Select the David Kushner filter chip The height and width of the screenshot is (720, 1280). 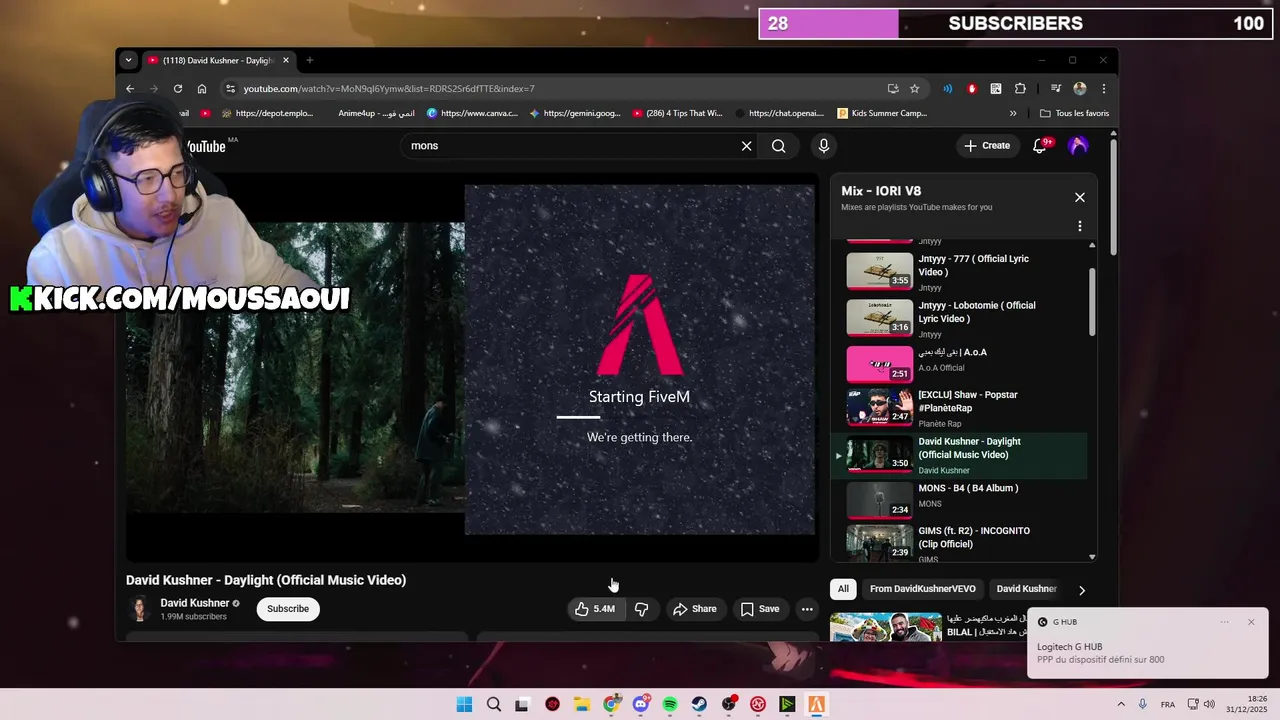(1026, 589)
